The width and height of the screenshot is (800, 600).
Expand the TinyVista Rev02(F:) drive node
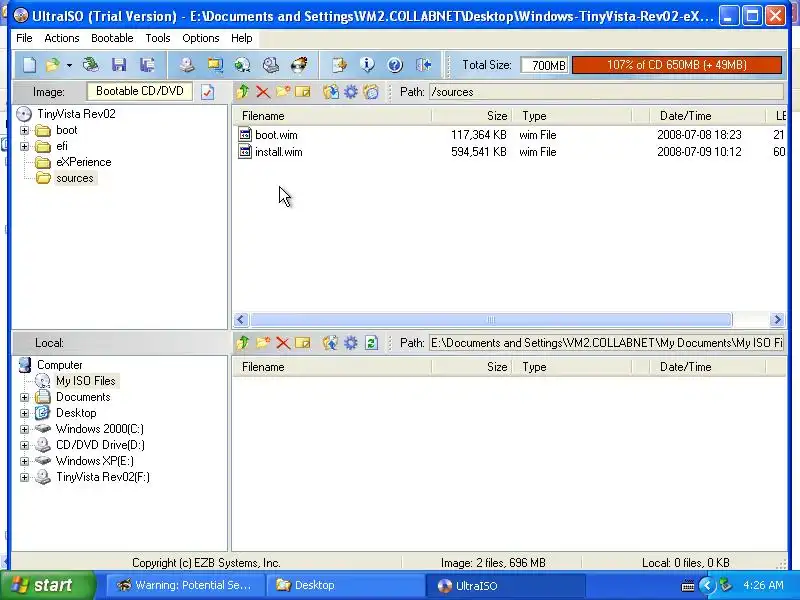24,477
